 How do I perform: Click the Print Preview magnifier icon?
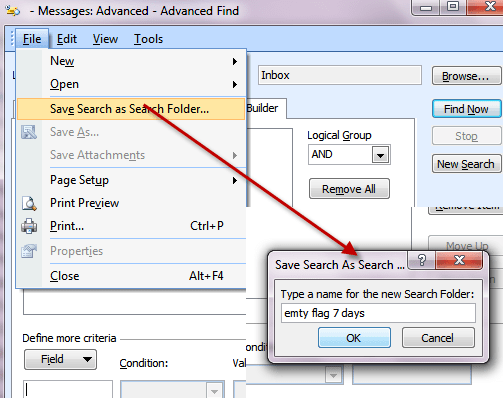pyautogui.click(x=29, y=203)
